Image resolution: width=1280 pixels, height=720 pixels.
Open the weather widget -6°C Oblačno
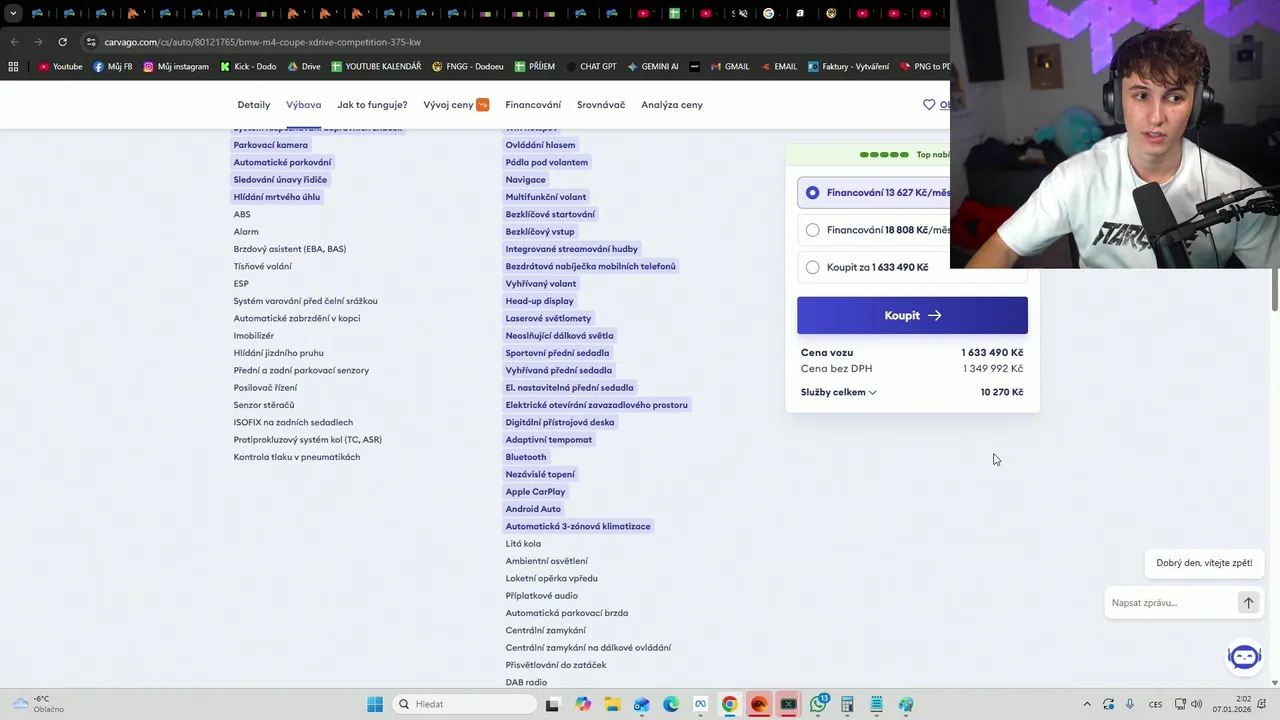pyautogui.click(x=38, y=704)
